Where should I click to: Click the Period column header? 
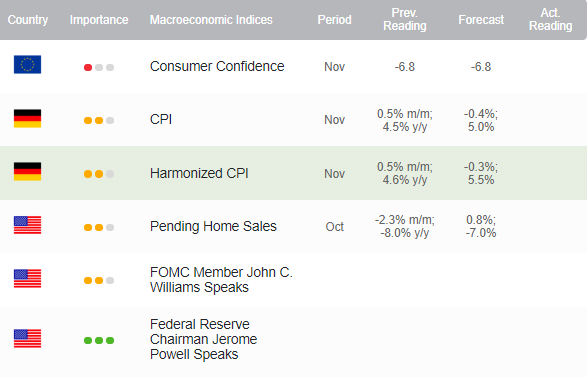coord(334,20)
